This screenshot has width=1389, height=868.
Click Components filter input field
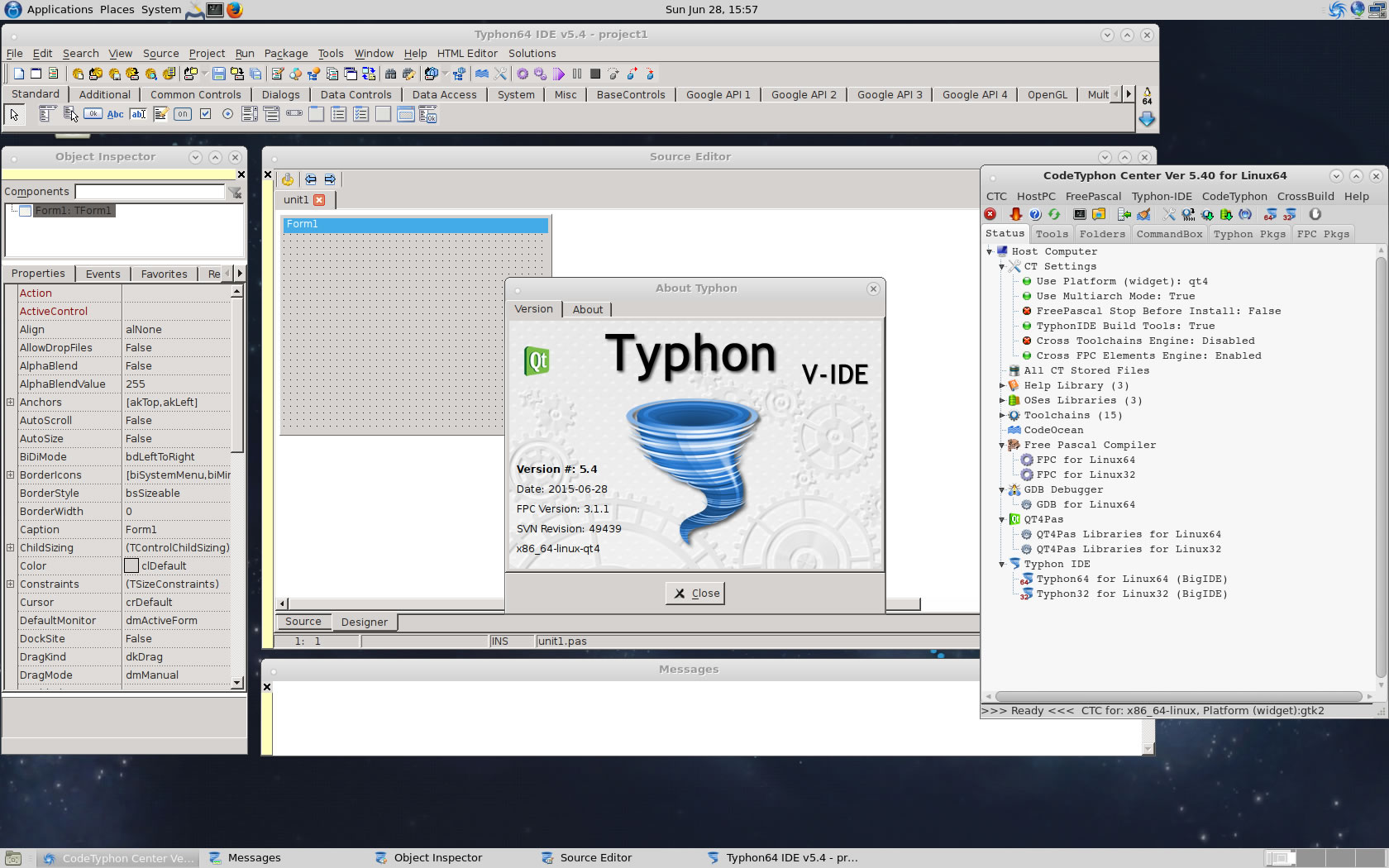point(150,192)
